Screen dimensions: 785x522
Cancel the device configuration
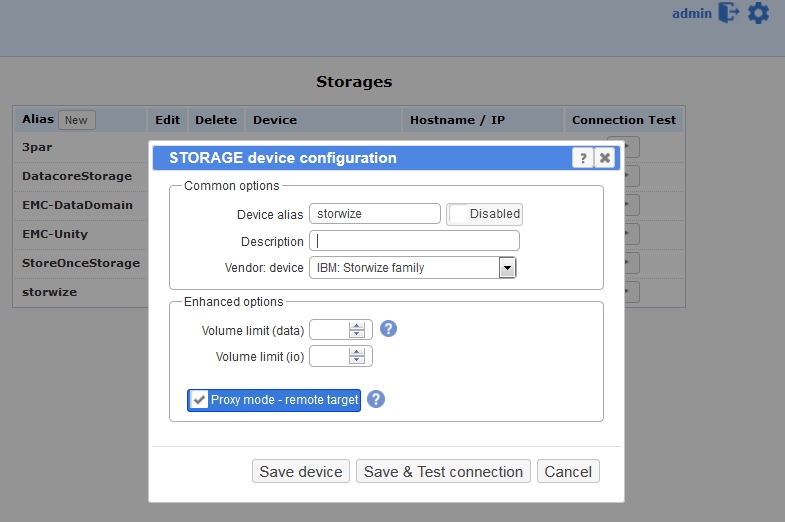[x=568, y=471]
